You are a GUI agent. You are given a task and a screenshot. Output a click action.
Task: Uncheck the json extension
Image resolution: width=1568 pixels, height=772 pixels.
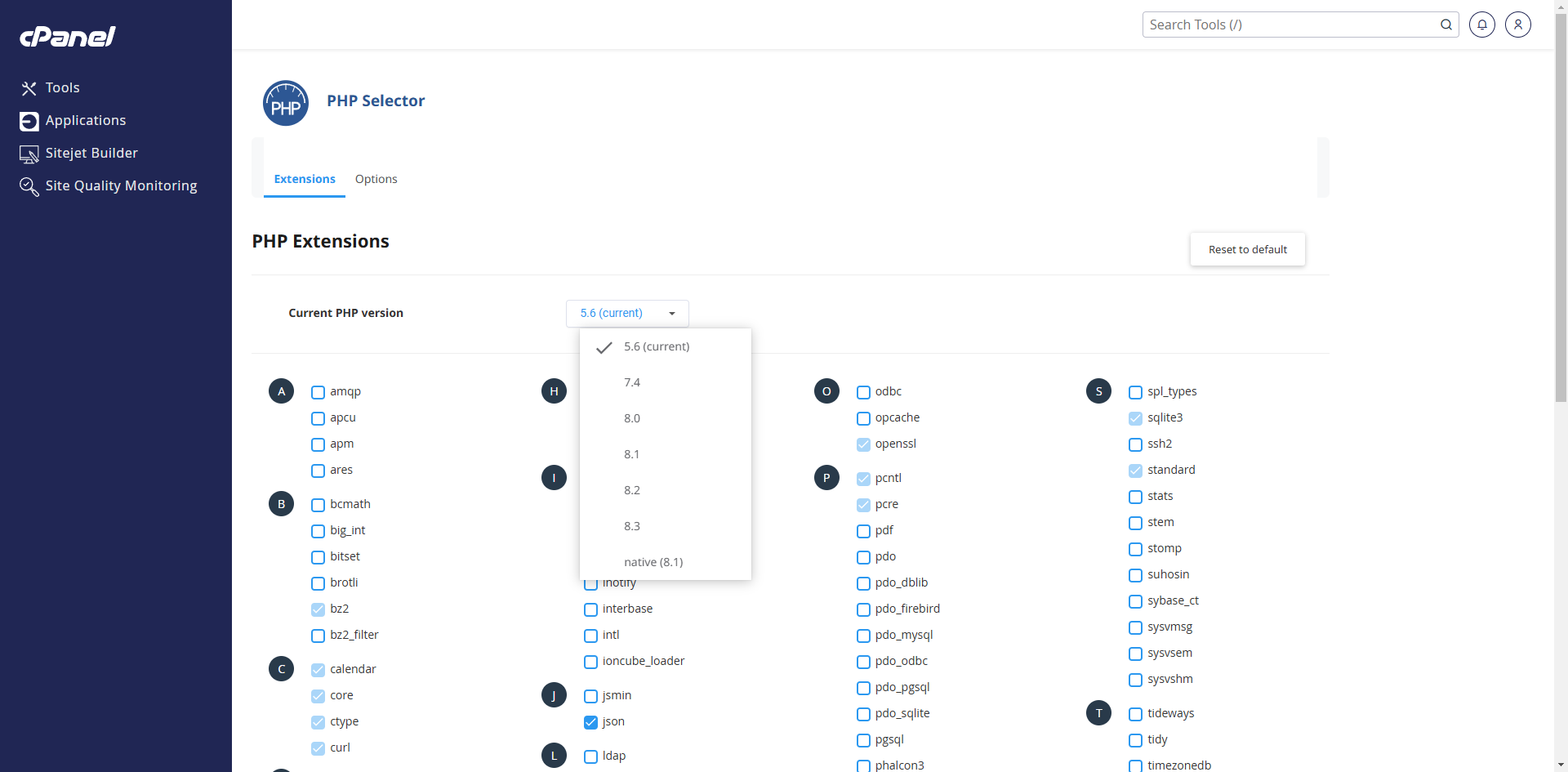[x=591, y=722]
